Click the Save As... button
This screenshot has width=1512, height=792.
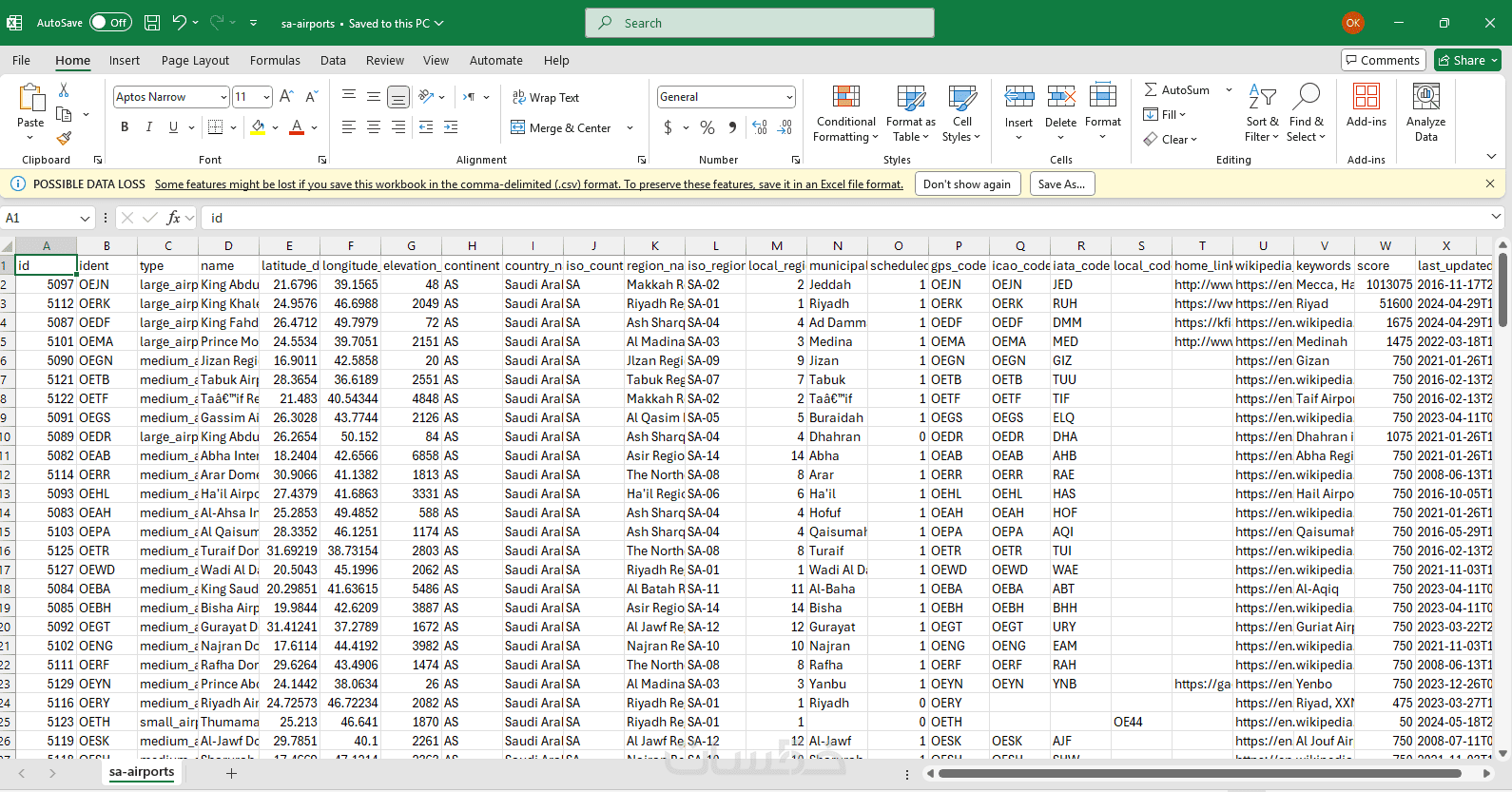[1061, 184]
